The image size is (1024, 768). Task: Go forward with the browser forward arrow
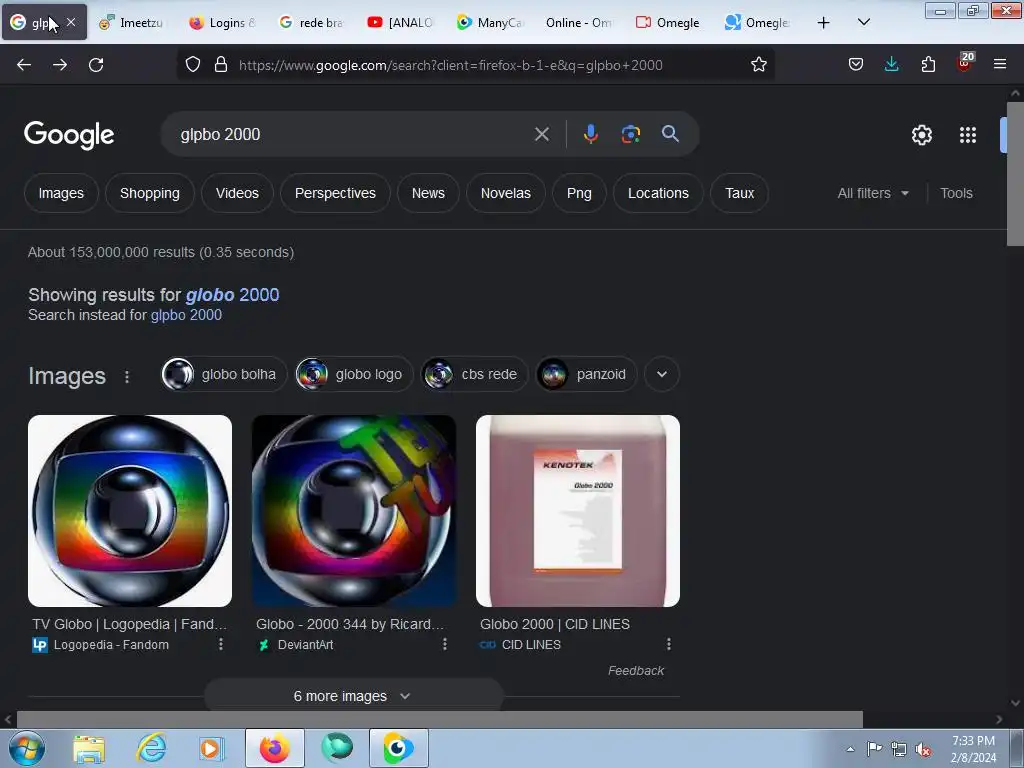tap(60, 65)
